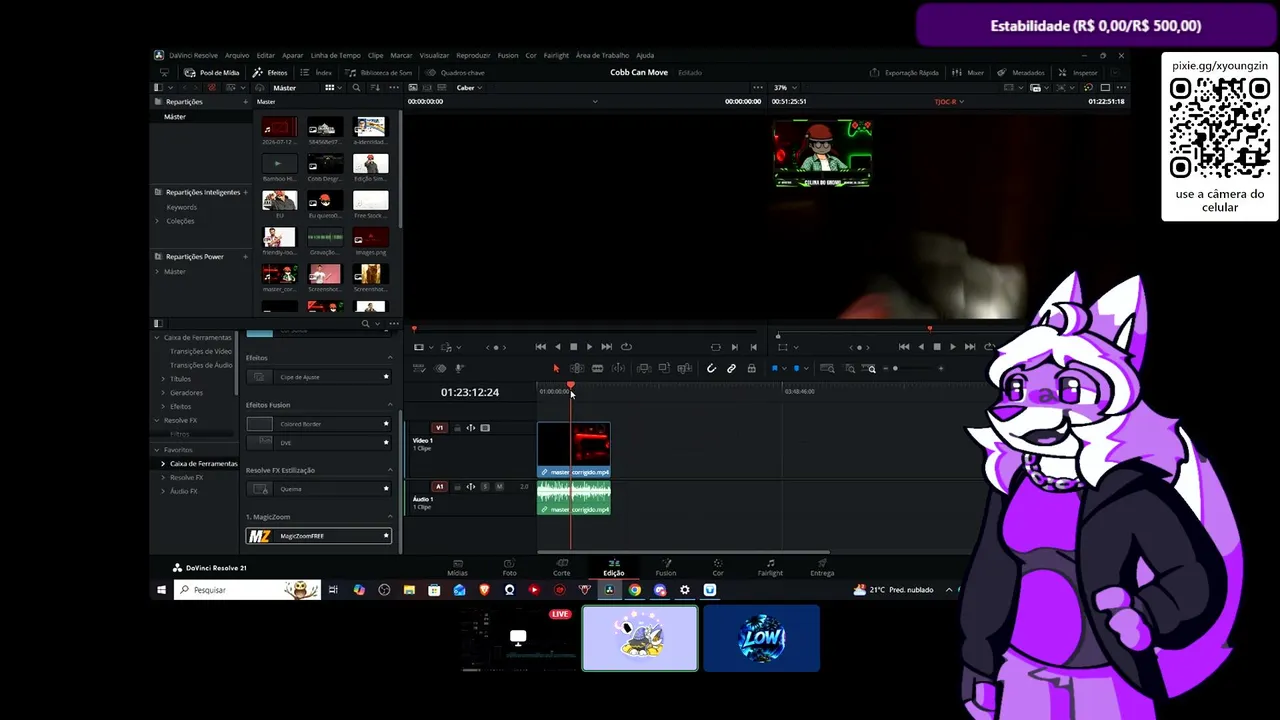Open the 37% timeline viewer zoom dropdown

[x=784, y=88]
